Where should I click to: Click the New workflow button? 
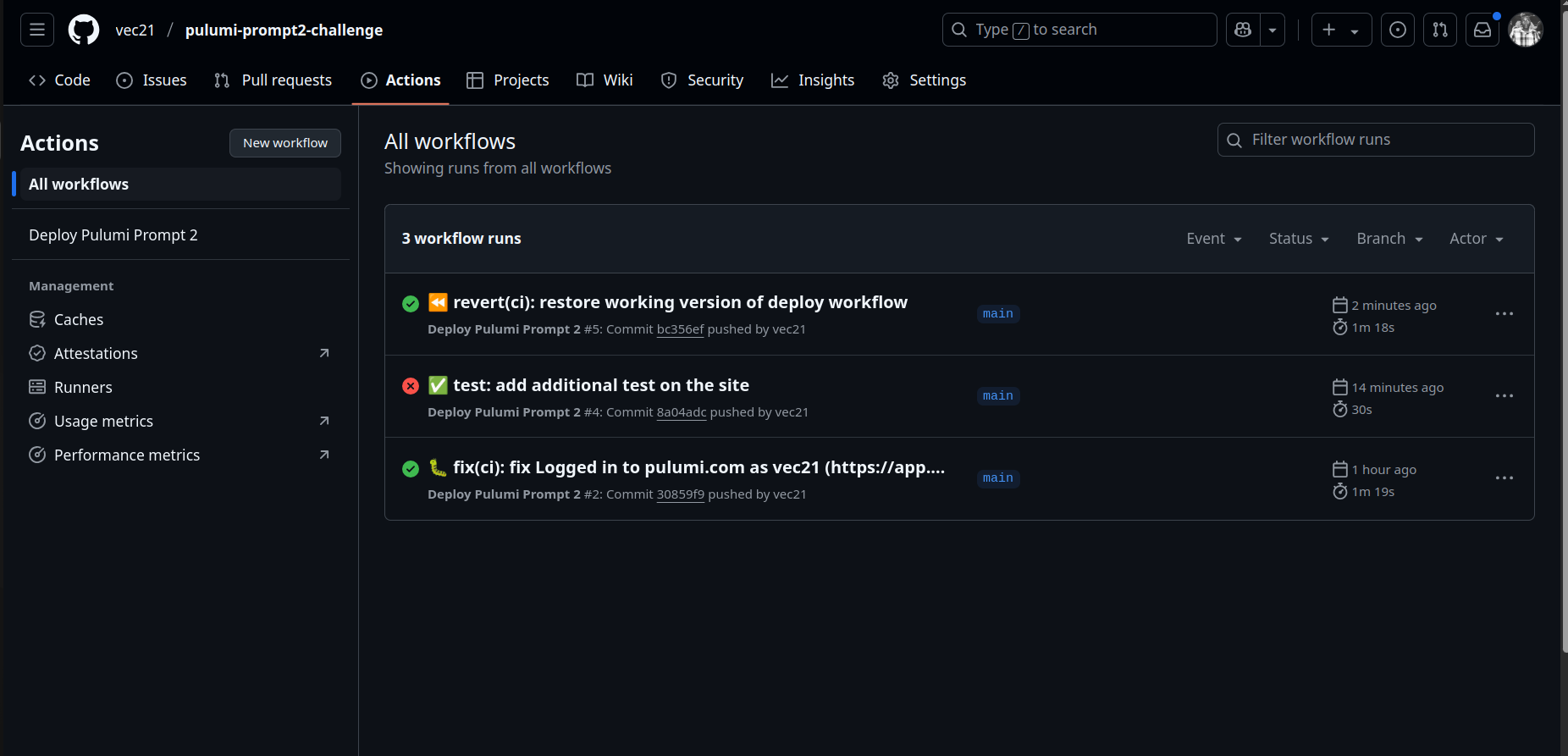pos(285,143)
